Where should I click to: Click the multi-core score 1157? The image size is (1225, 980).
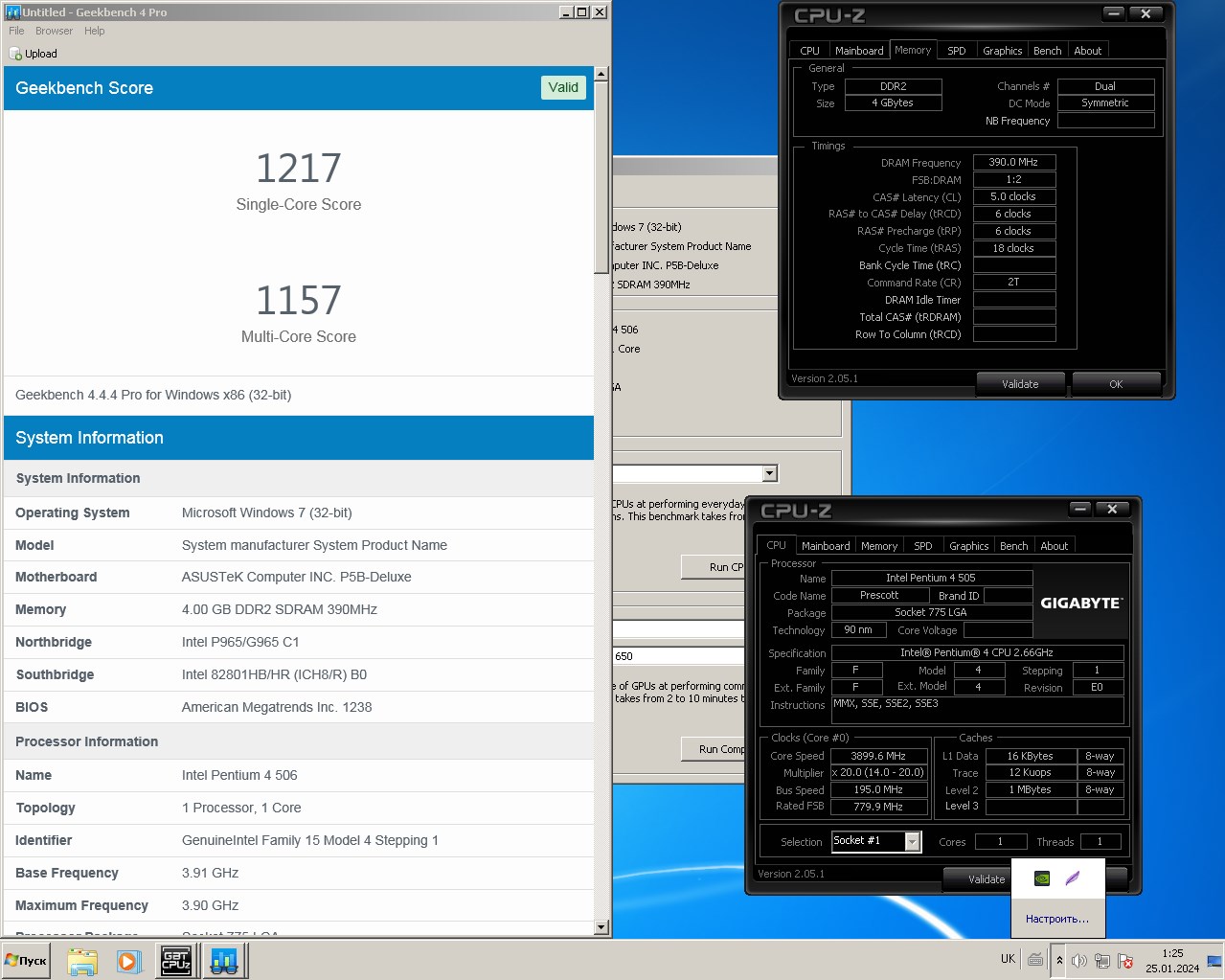pyautogui.click(x=299, y=300)
